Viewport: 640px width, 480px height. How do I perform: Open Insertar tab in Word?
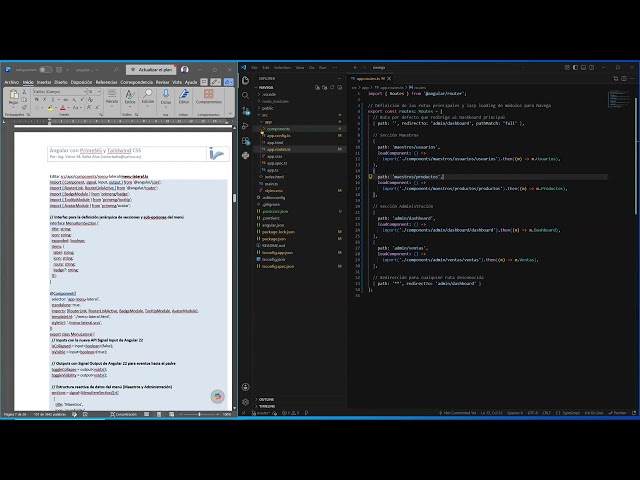44,82
